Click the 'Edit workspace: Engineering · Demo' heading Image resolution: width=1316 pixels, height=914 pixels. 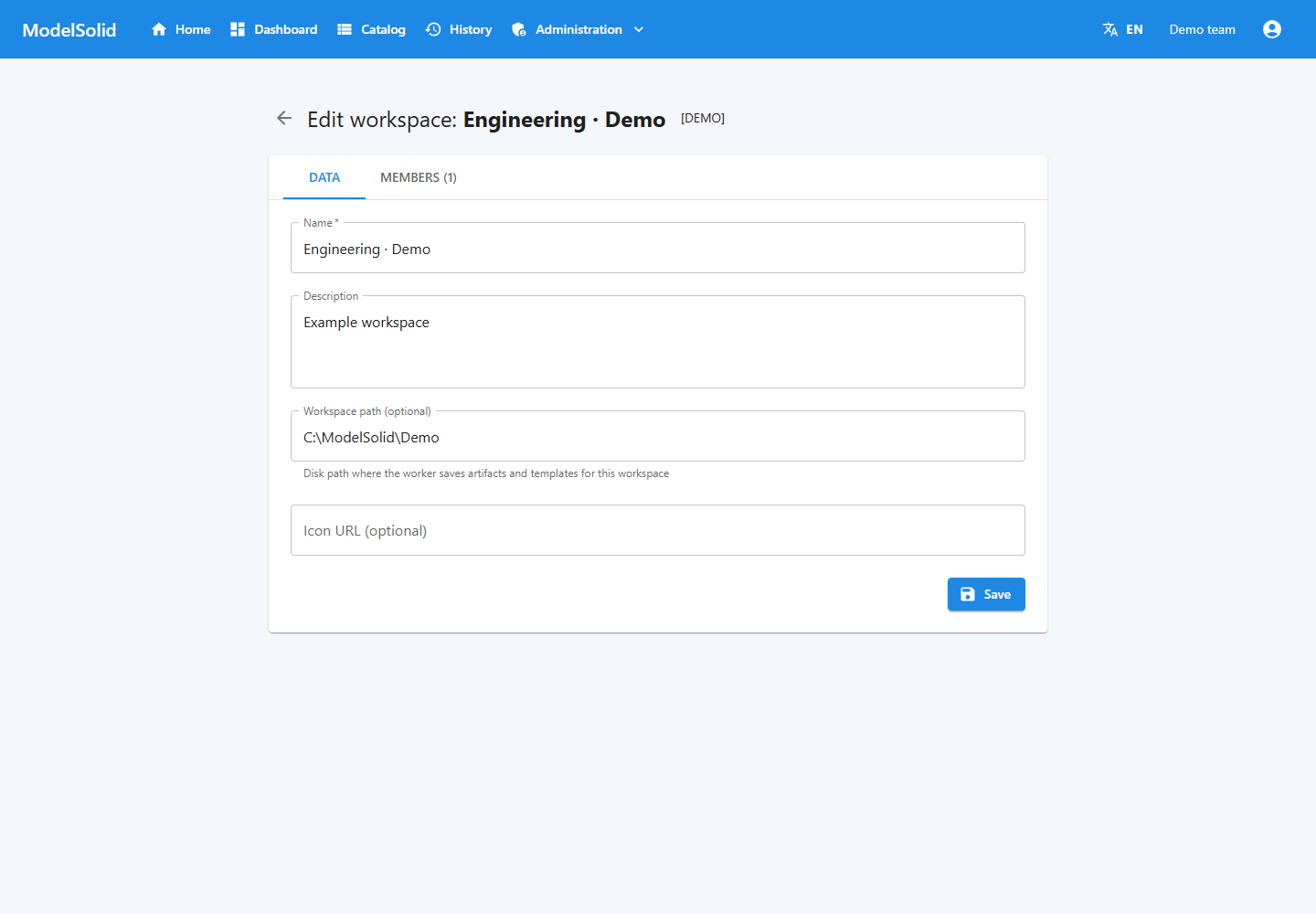click(486, 120)
